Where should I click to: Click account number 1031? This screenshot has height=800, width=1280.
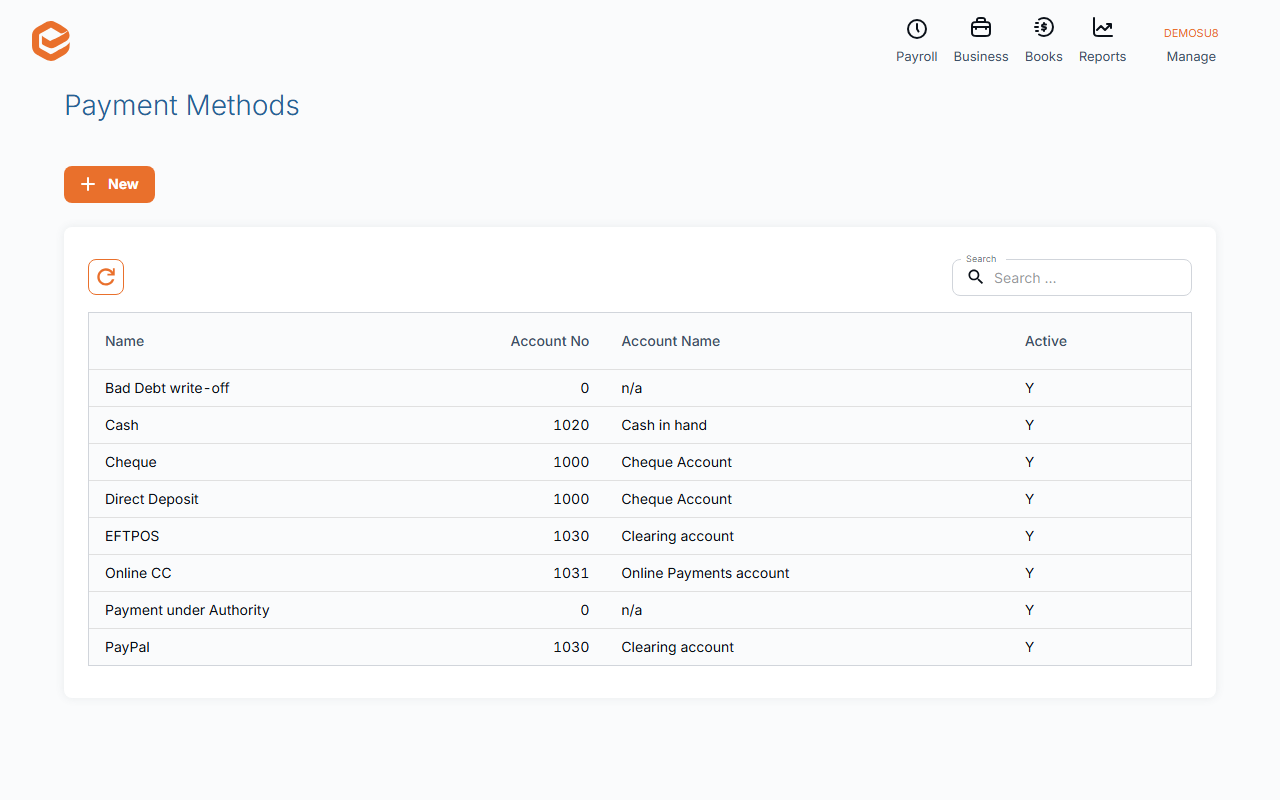(571, 573)
